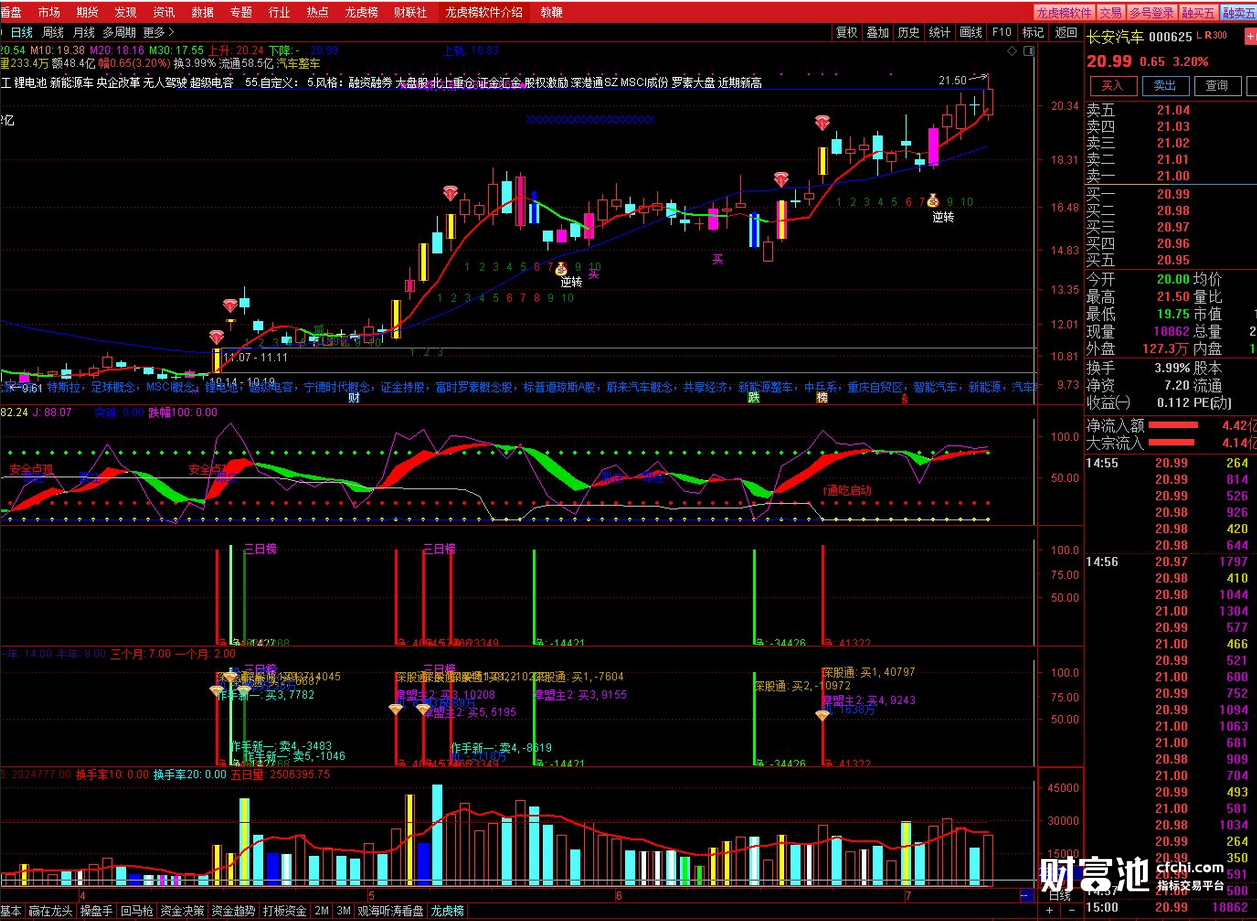This screenshot has width=1257, height=921.
Task: Switch to the 周线 period tab
Action: coord(53,32)
